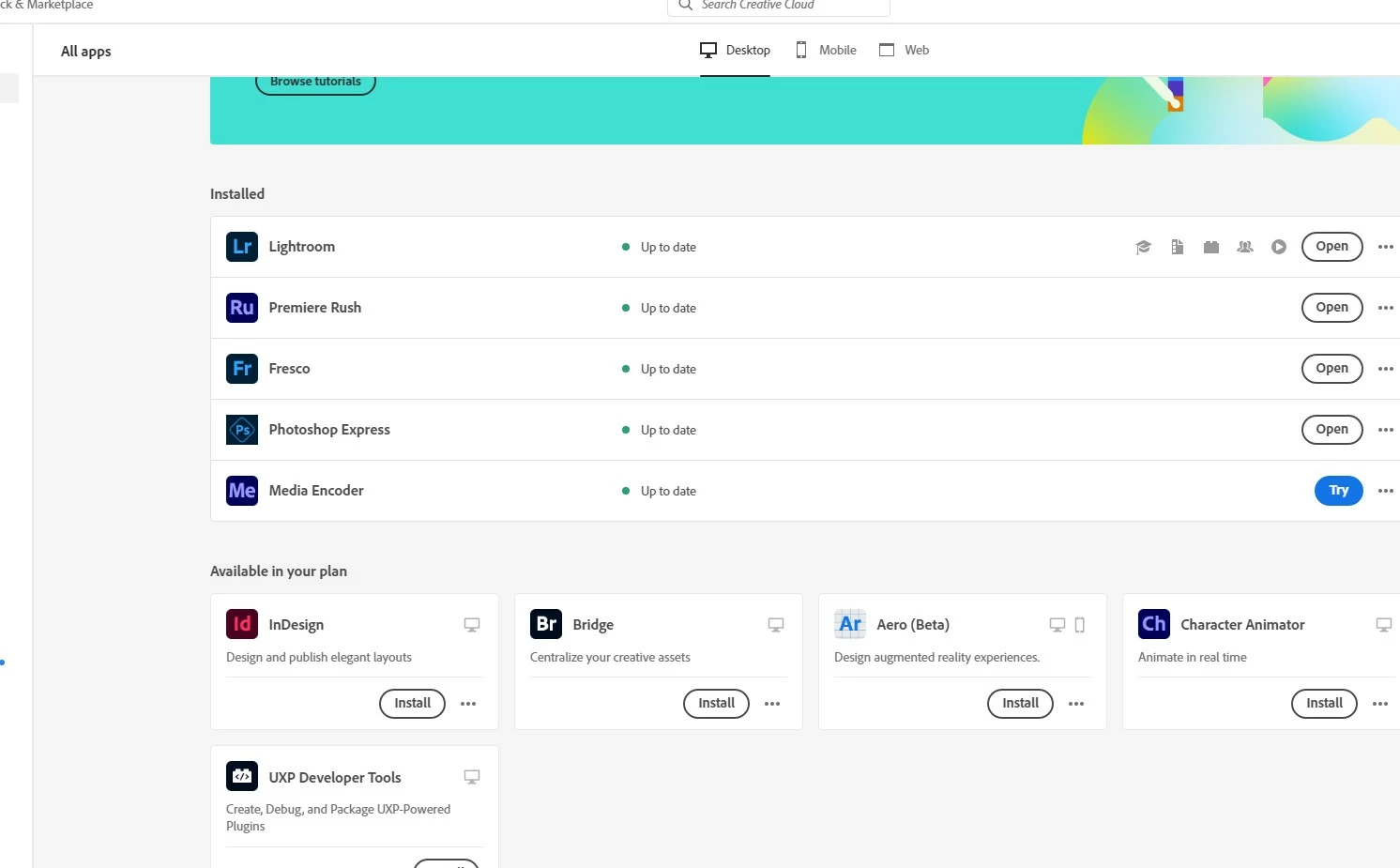
Task: Open more options for Lightroom
Action: click(1386, 247)
